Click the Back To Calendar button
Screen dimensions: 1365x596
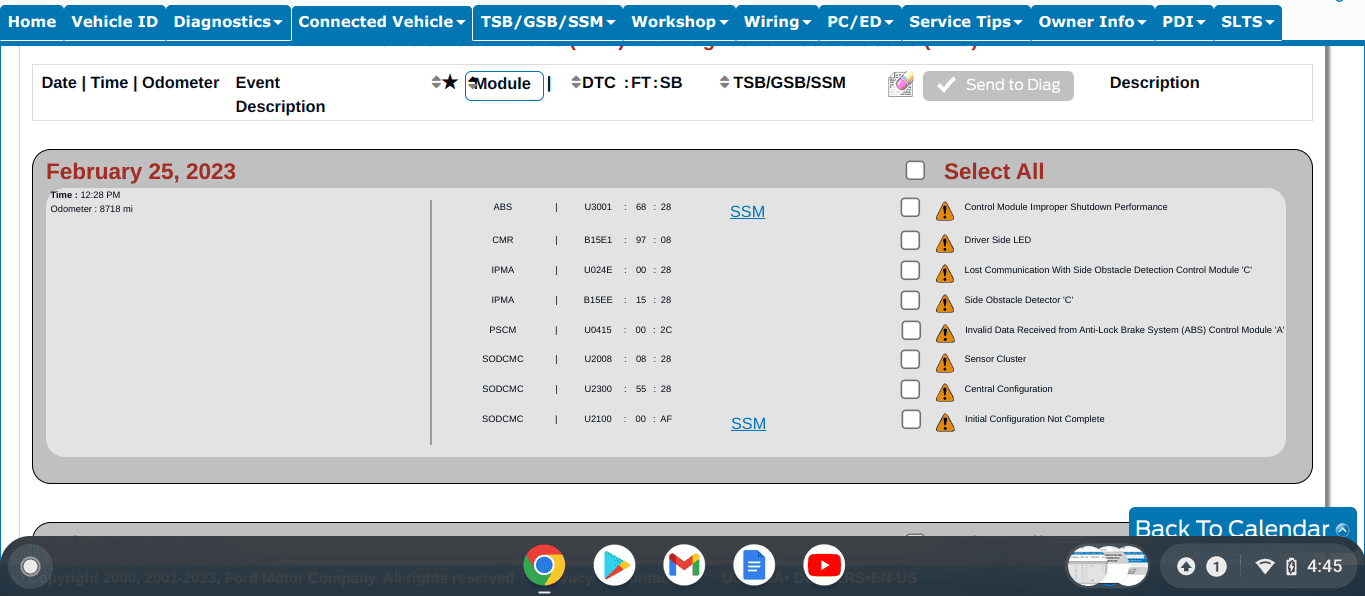click(1241, 528)
